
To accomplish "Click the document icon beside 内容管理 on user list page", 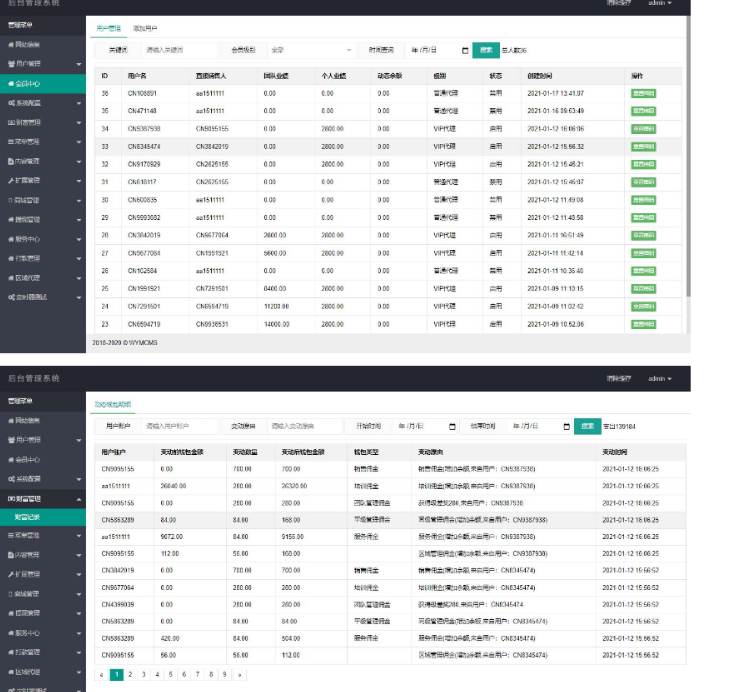I will 10,161.
